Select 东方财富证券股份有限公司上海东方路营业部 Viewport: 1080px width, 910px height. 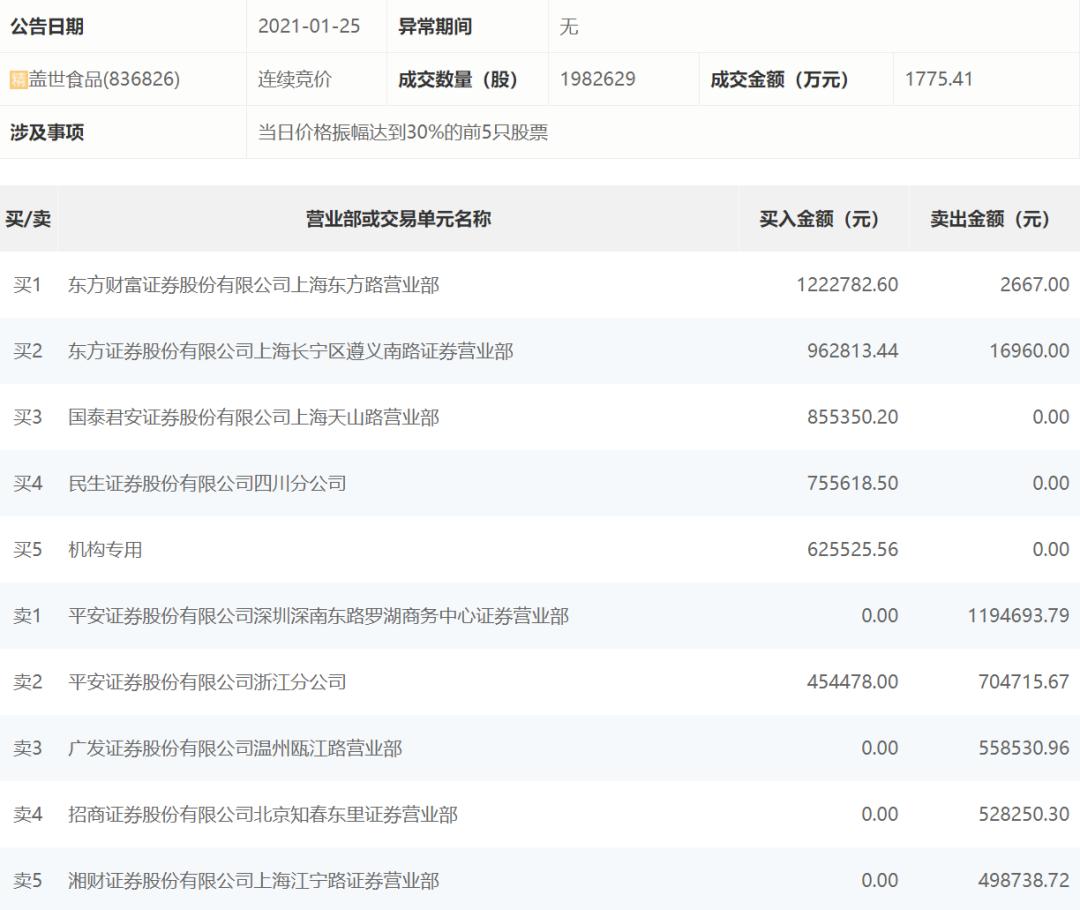tap(253, 285)
